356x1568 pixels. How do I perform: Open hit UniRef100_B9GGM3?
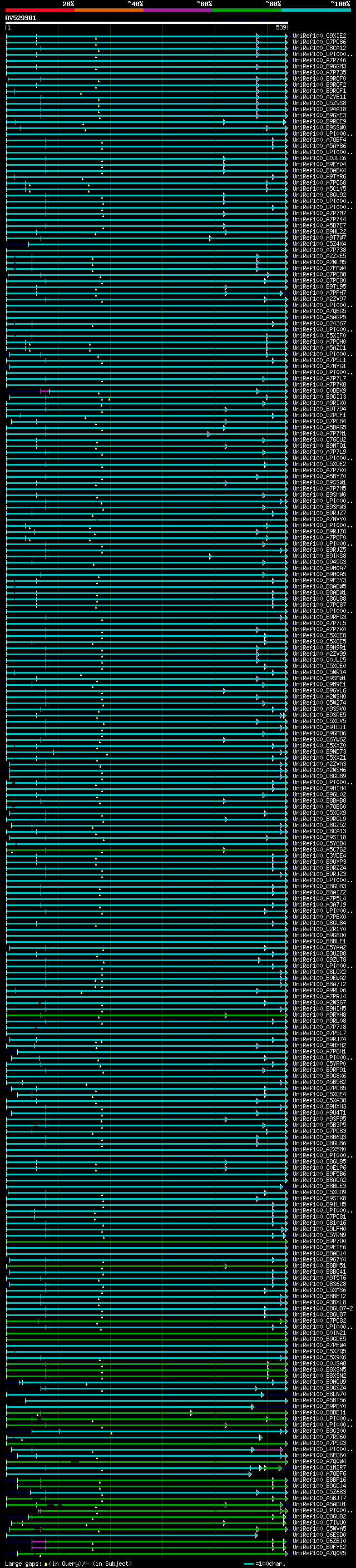[x=319, y=66]
